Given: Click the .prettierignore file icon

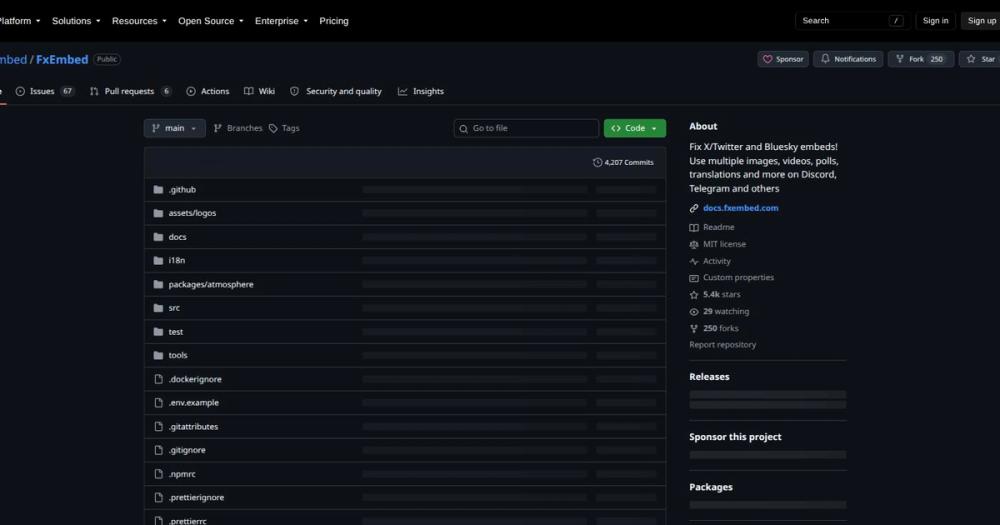Looking at the screenshot, I should pyautogui.click(x=158, y=498).
